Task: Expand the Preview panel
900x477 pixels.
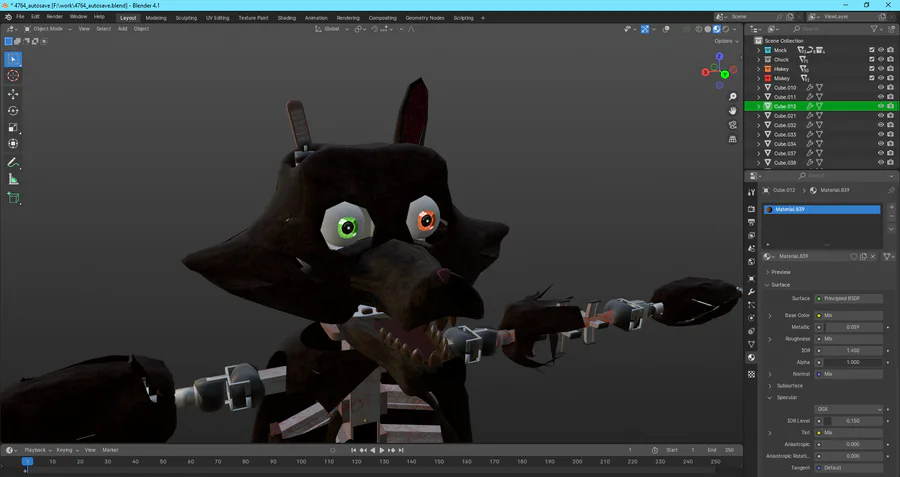Action: pyautogui.click(x=780, y=272)
